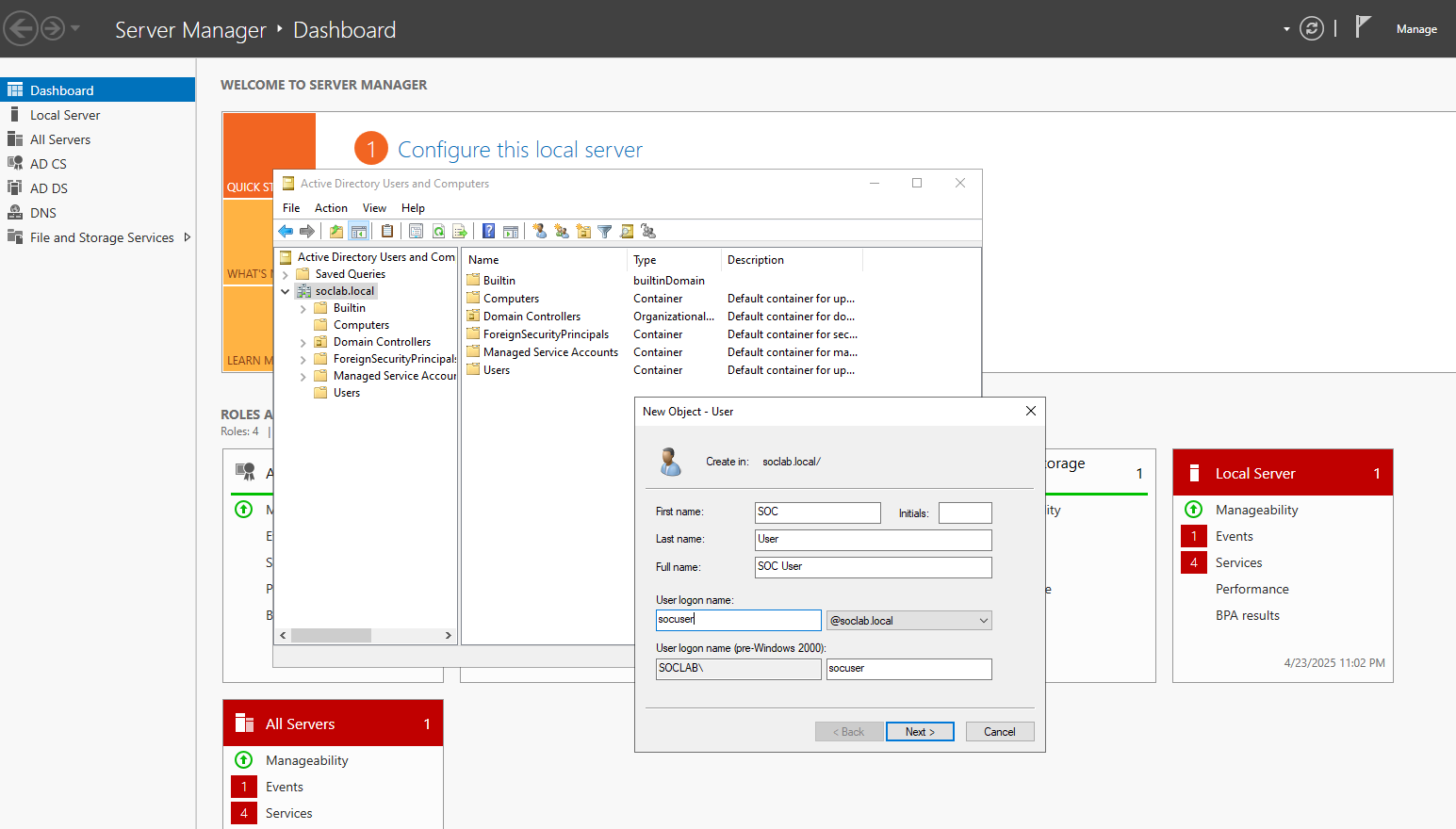The height and width of the screenshot is (829, 1456).
Task: Open the red Local Server tile header
Action: coord(1283,473)
